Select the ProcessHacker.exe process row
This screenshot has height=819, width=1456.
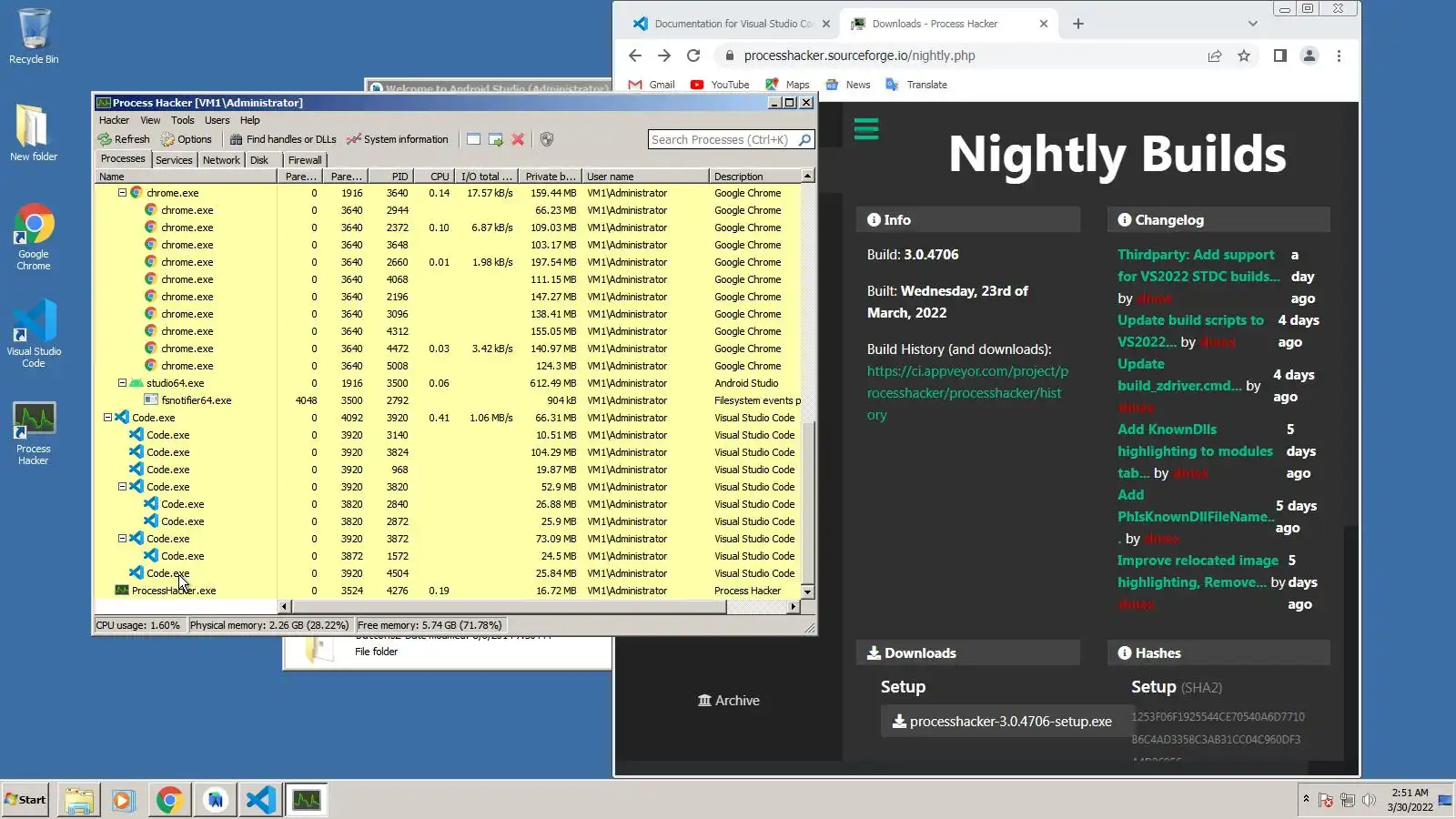click(448, 591)
